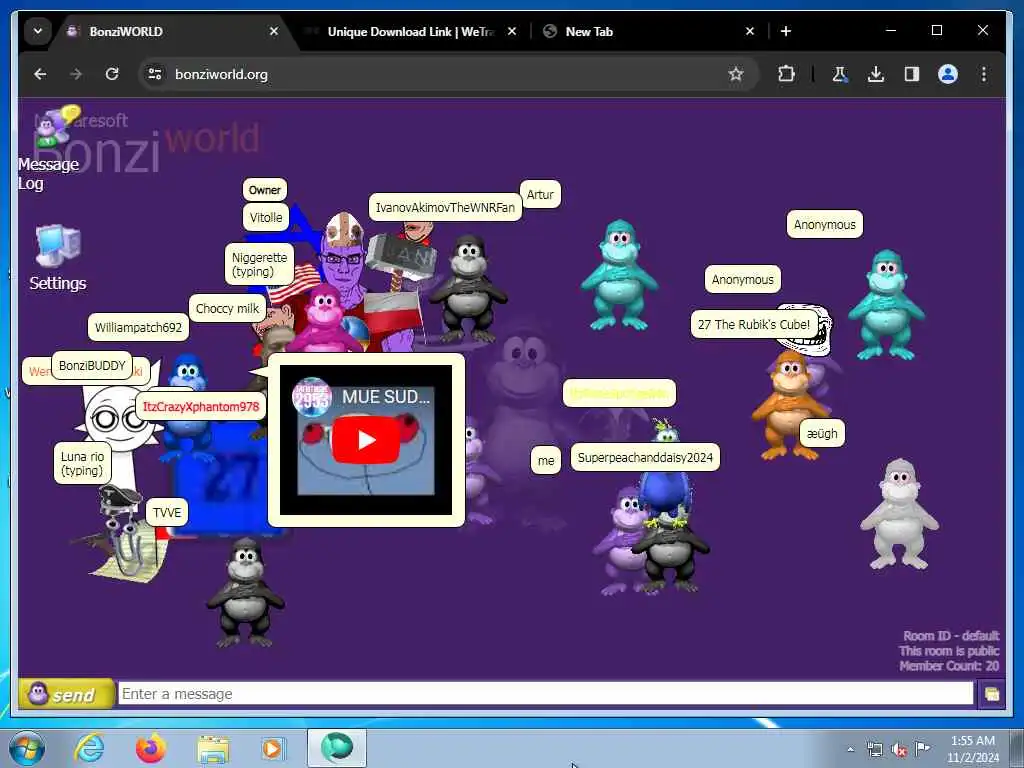Screen dimensions: 1024x768
Task: Click the Enter a message field
Action: [545, 694]
